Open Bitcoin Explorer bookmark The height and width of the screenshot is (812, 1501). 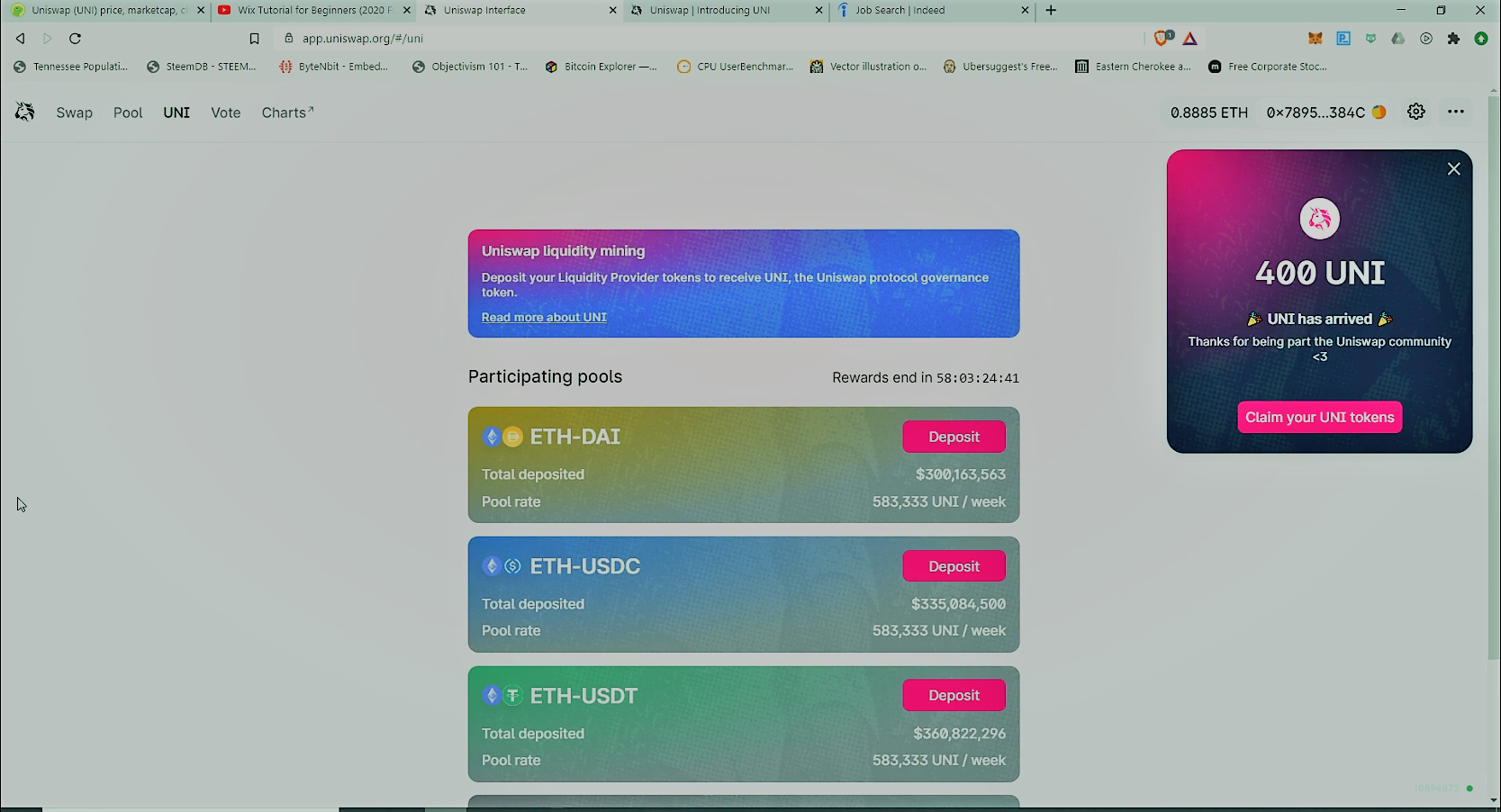point(601,67)
